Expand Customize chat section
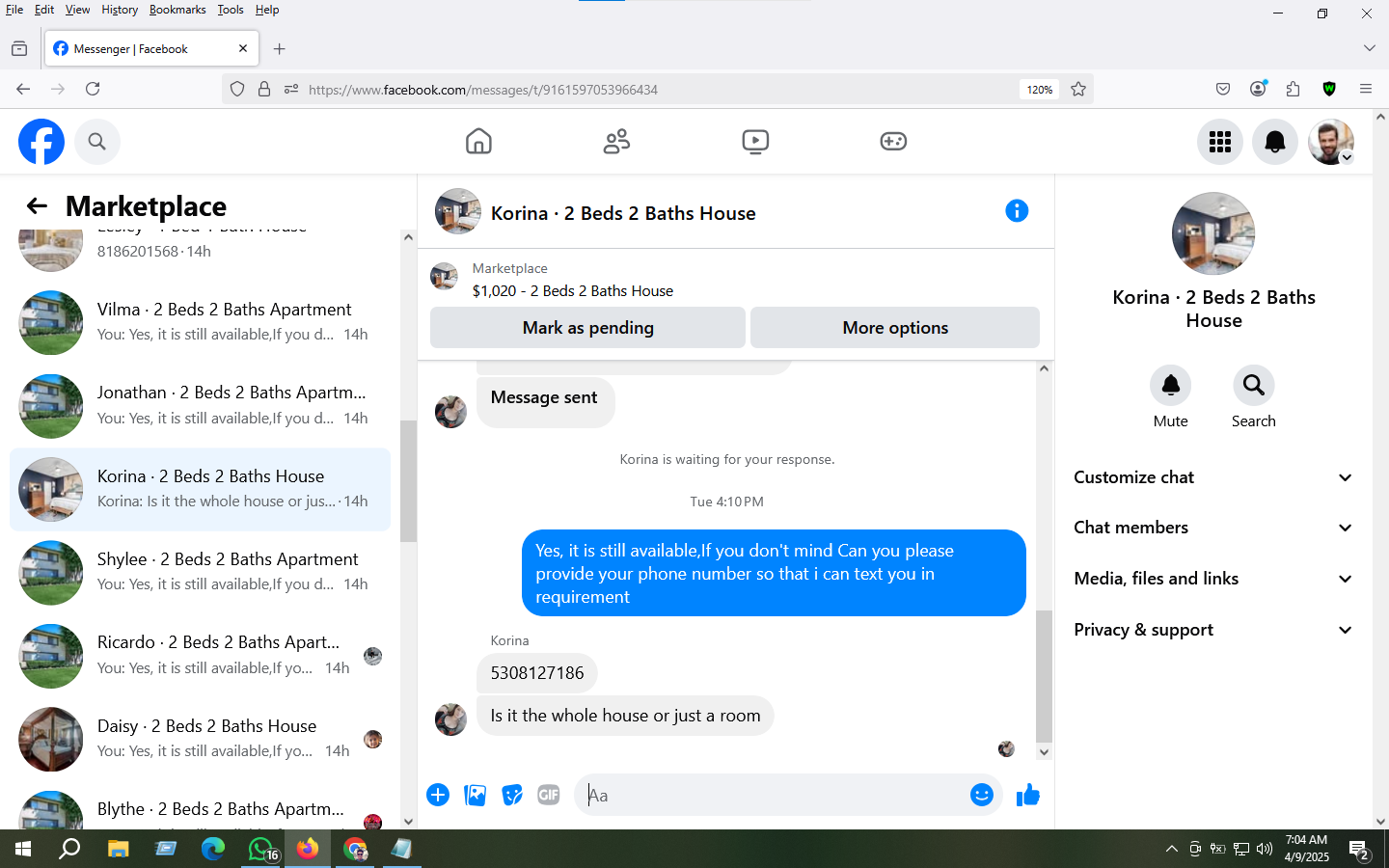The image size is (1389, 868). [x=1213, y=477]
